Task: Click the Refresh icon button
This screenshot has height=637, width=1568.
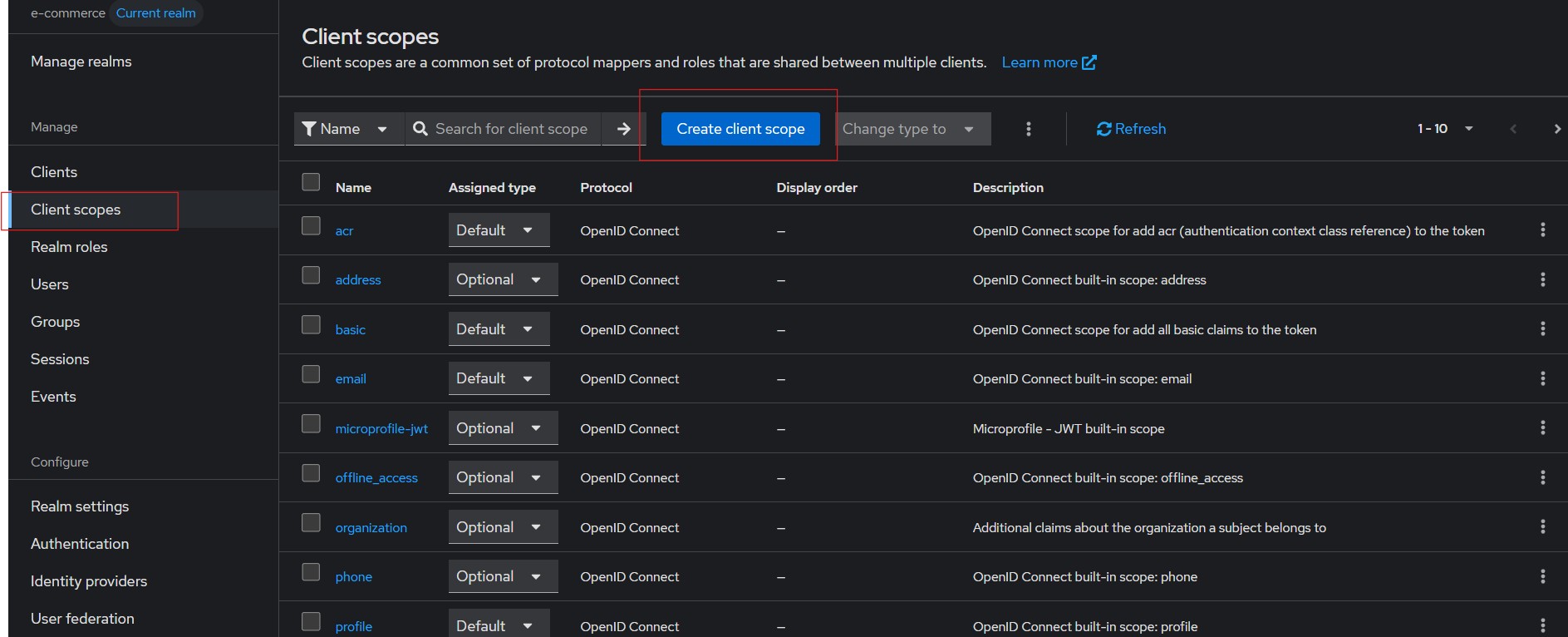Action: tap(1103, 129)
